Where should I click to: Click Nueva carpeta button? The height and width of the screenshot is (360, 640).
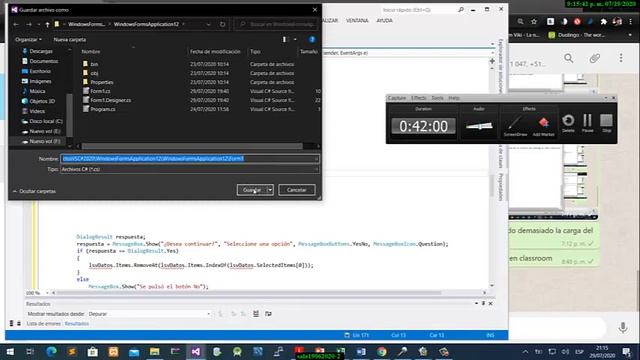[69, 40]
